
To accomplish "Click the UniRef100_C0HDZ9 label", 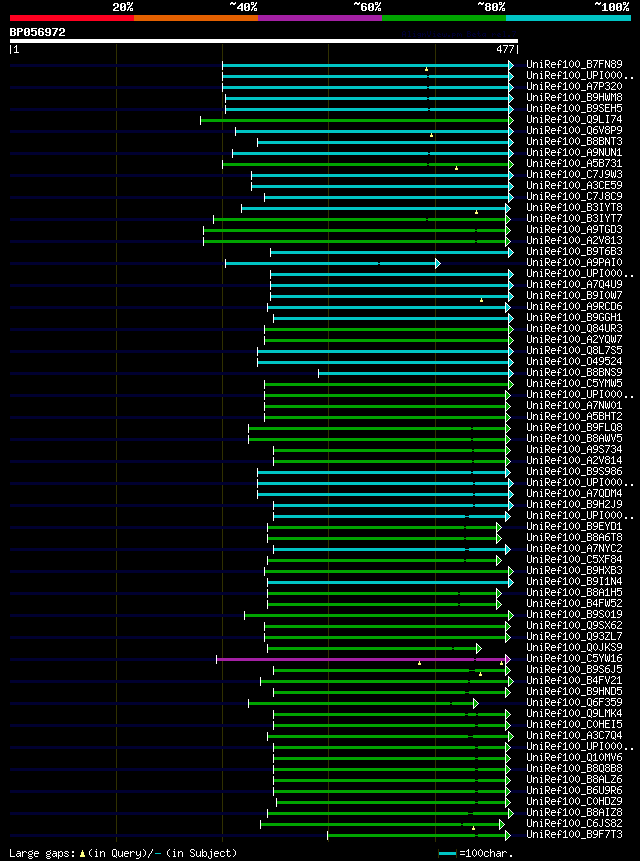I will (574, 801).
